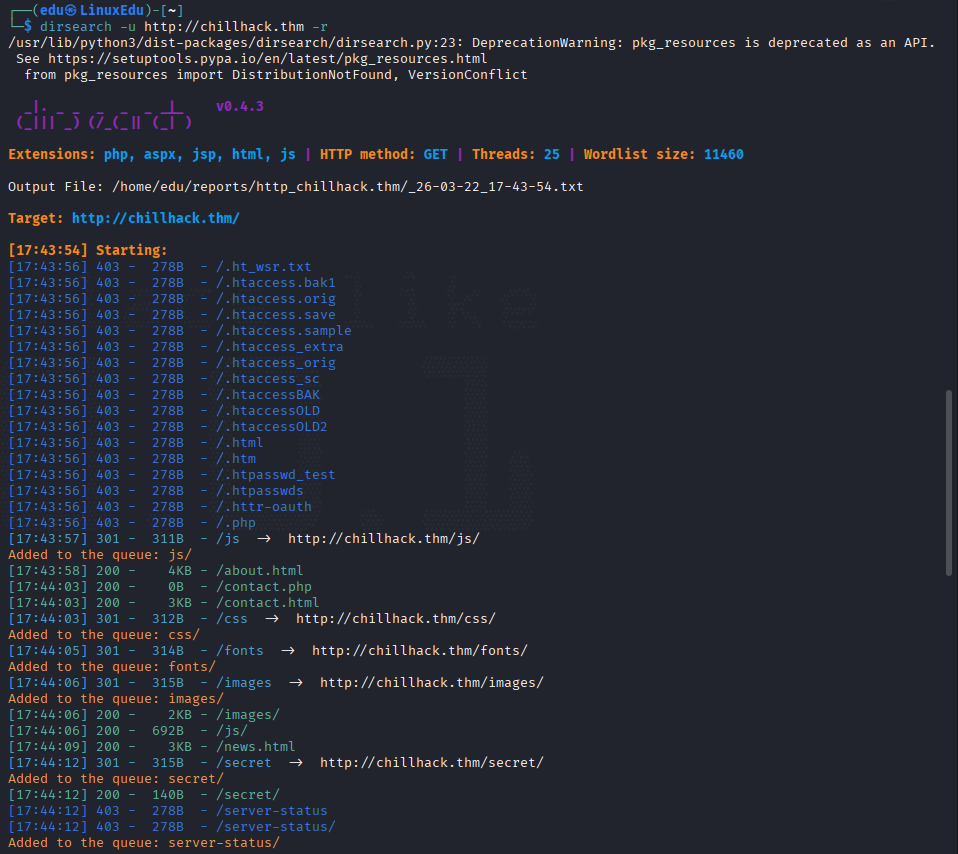958x854 pixels.
Task: Click the terminal scrollbar thumb
Action: (x=948, y=483)
